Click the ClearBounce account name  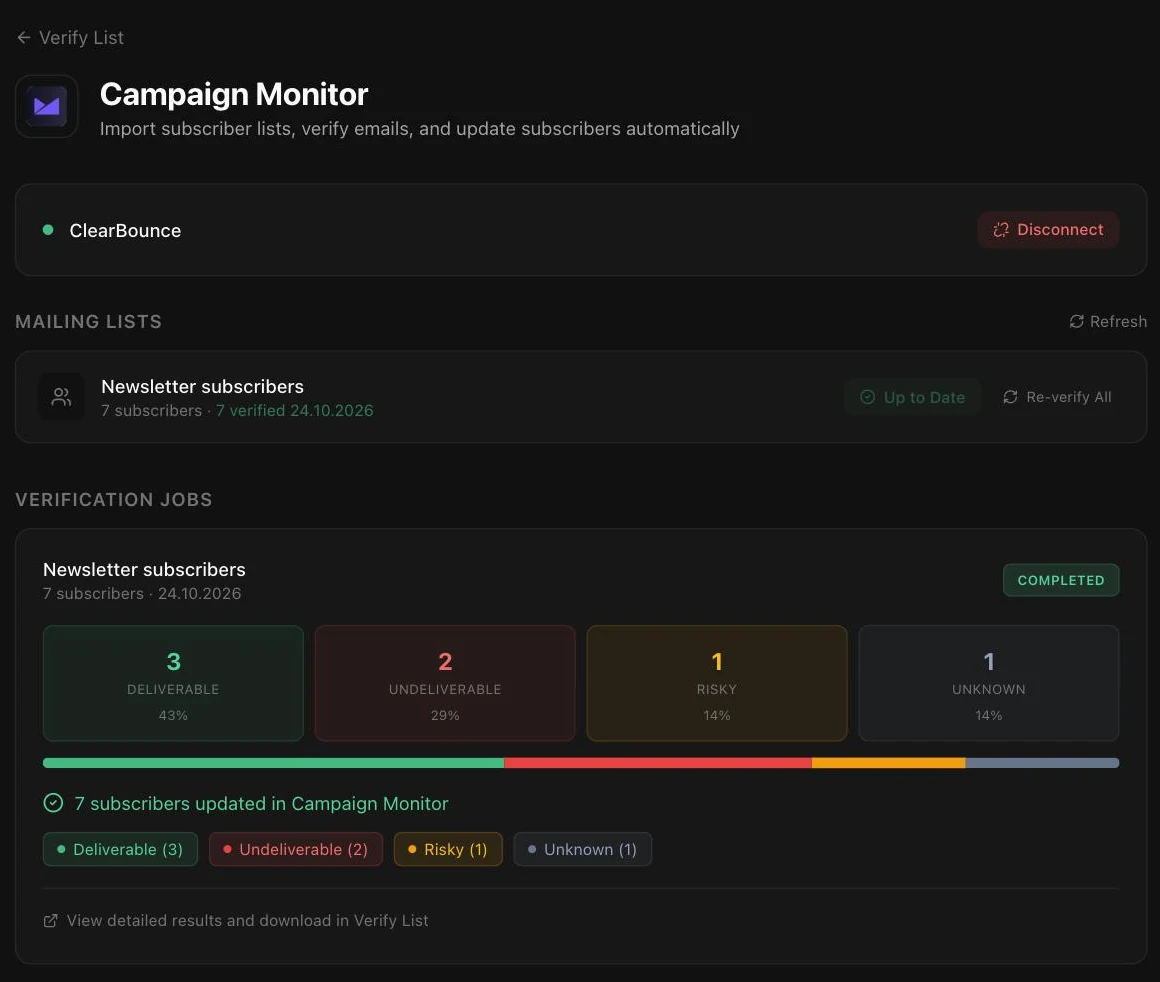point(125,231)
